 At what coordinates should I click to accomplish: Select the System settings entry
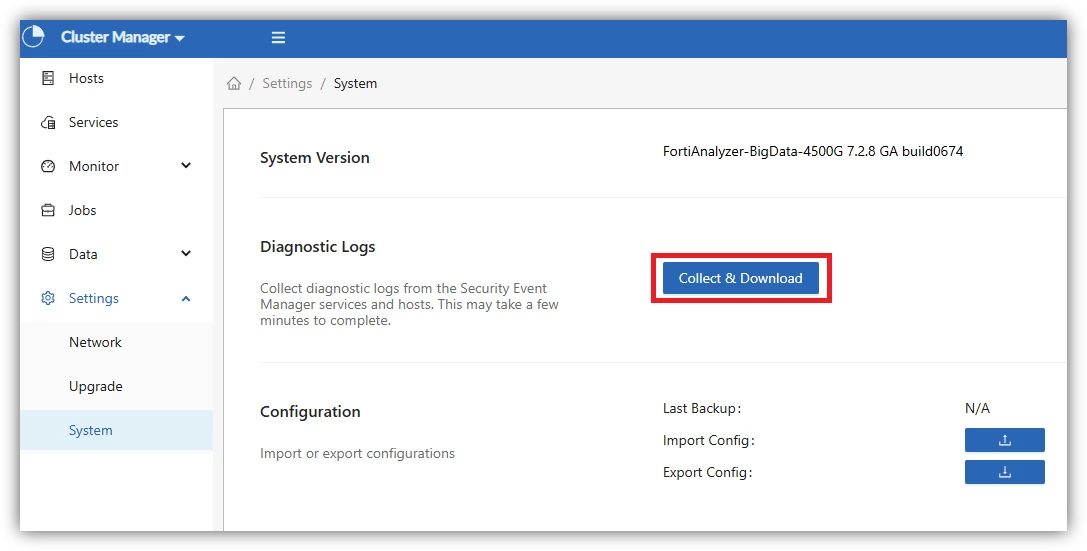[116, 430]
